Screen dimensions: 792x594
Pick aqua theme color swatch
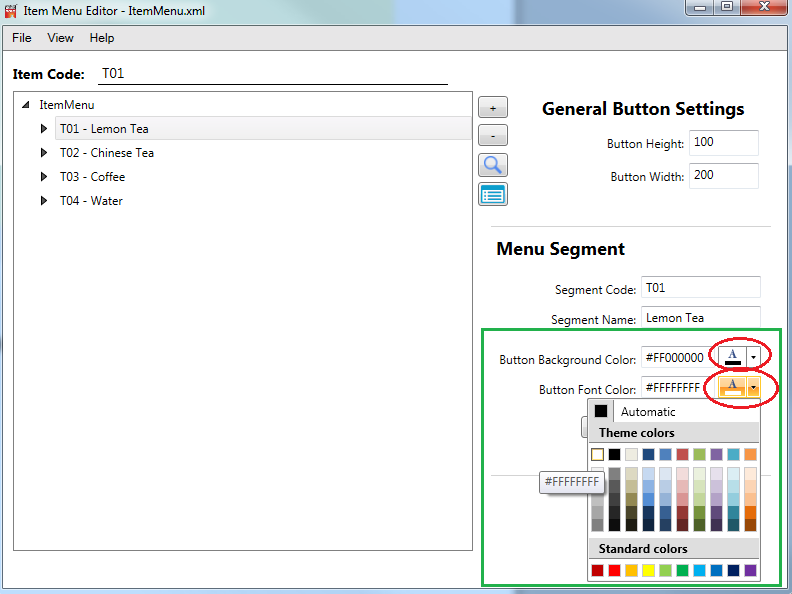pos(733,455)
